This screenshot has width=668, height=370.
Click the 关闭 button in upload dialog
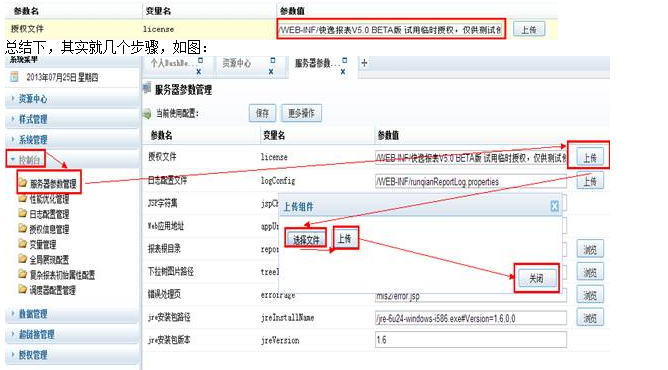[x=536, y=278]
